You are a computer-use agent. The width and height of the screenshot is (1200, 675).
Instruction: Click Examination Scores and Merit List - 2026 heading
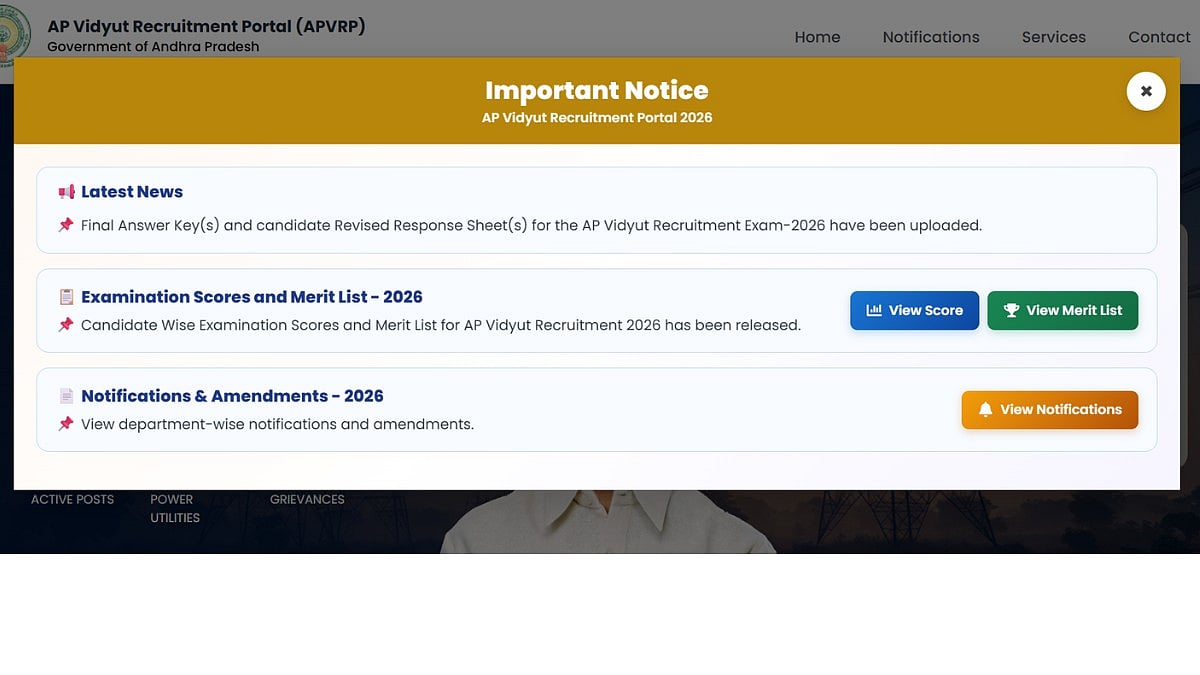tap(252, 297)
